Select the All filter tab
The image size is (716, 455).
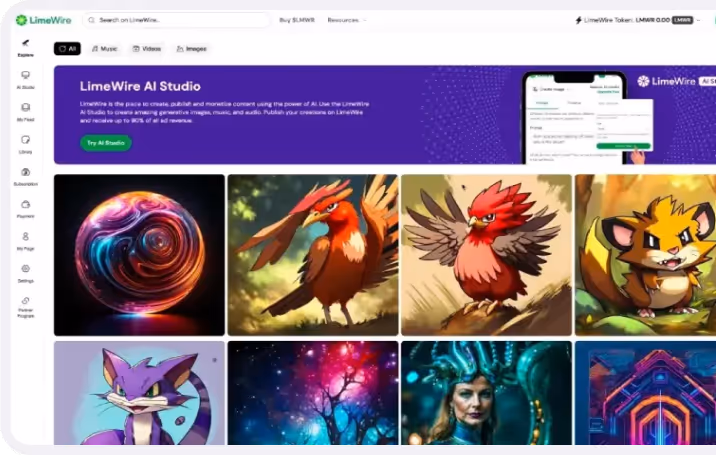click(67, 49)
